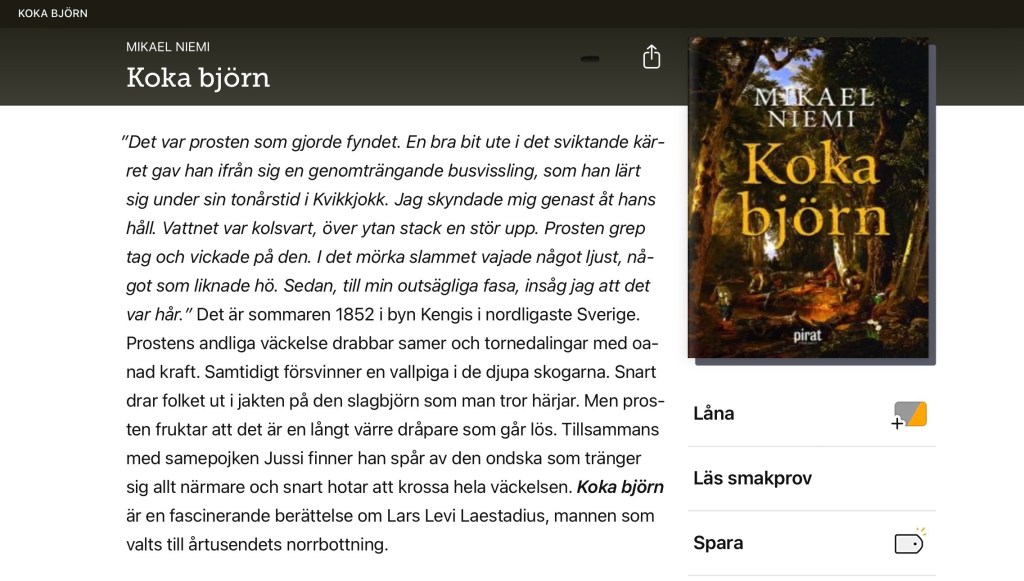Open author page for MIKAEL NIEMI
1024x581 pixels.
tap(168, 47)
